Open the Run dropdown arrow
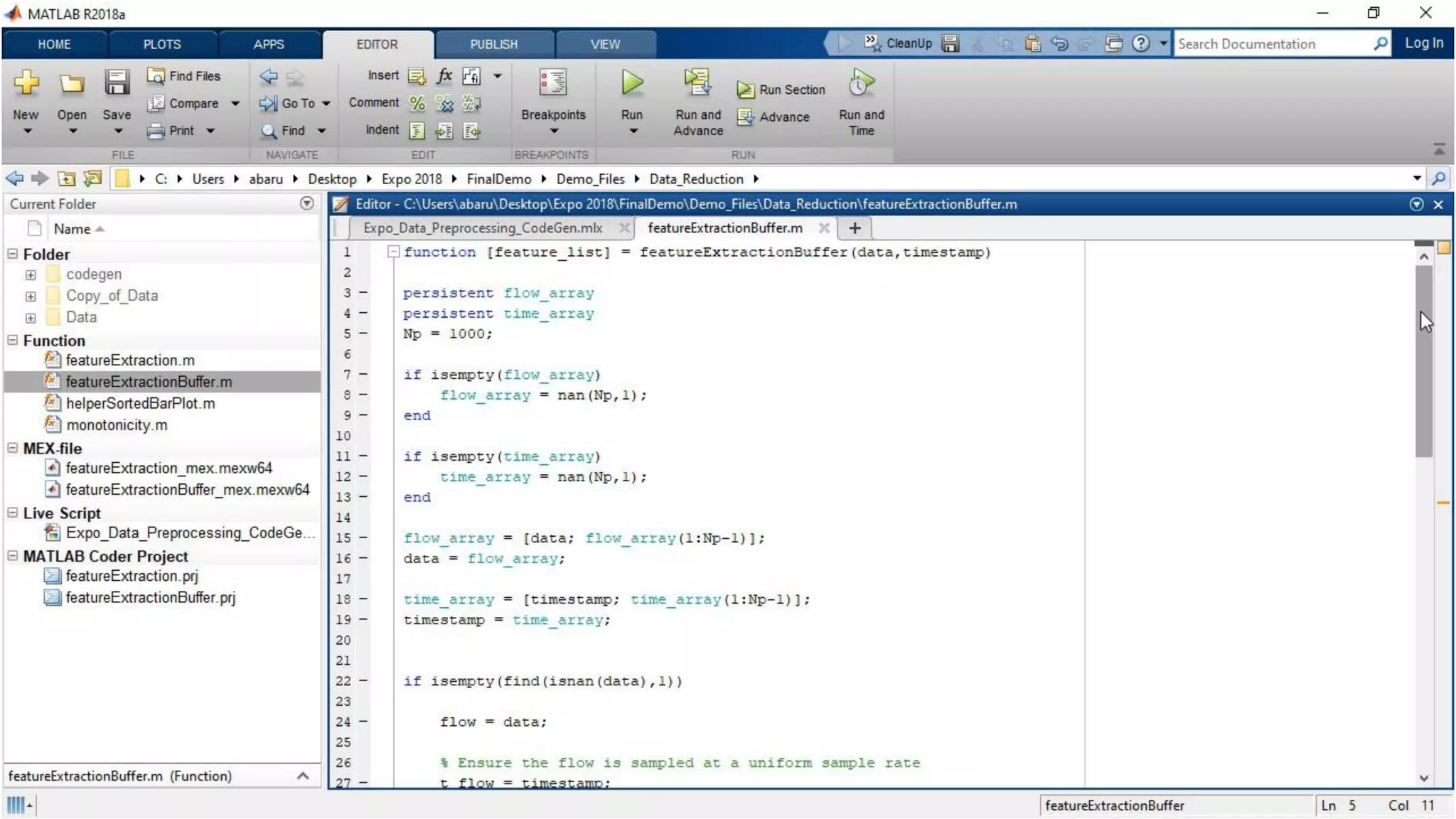The height and width of the screenshot is (819, 1456). [632, 131]
